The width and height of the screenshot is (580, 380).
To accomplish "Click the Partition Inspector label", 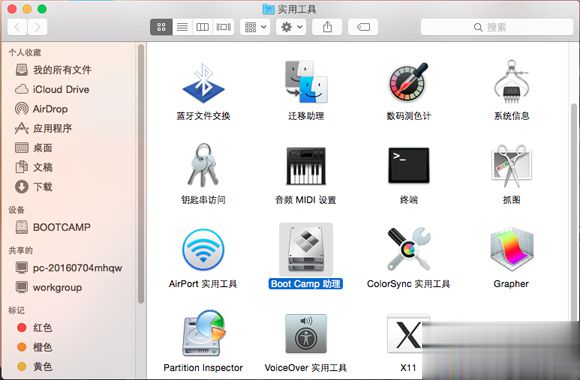I will coord(203,367).
